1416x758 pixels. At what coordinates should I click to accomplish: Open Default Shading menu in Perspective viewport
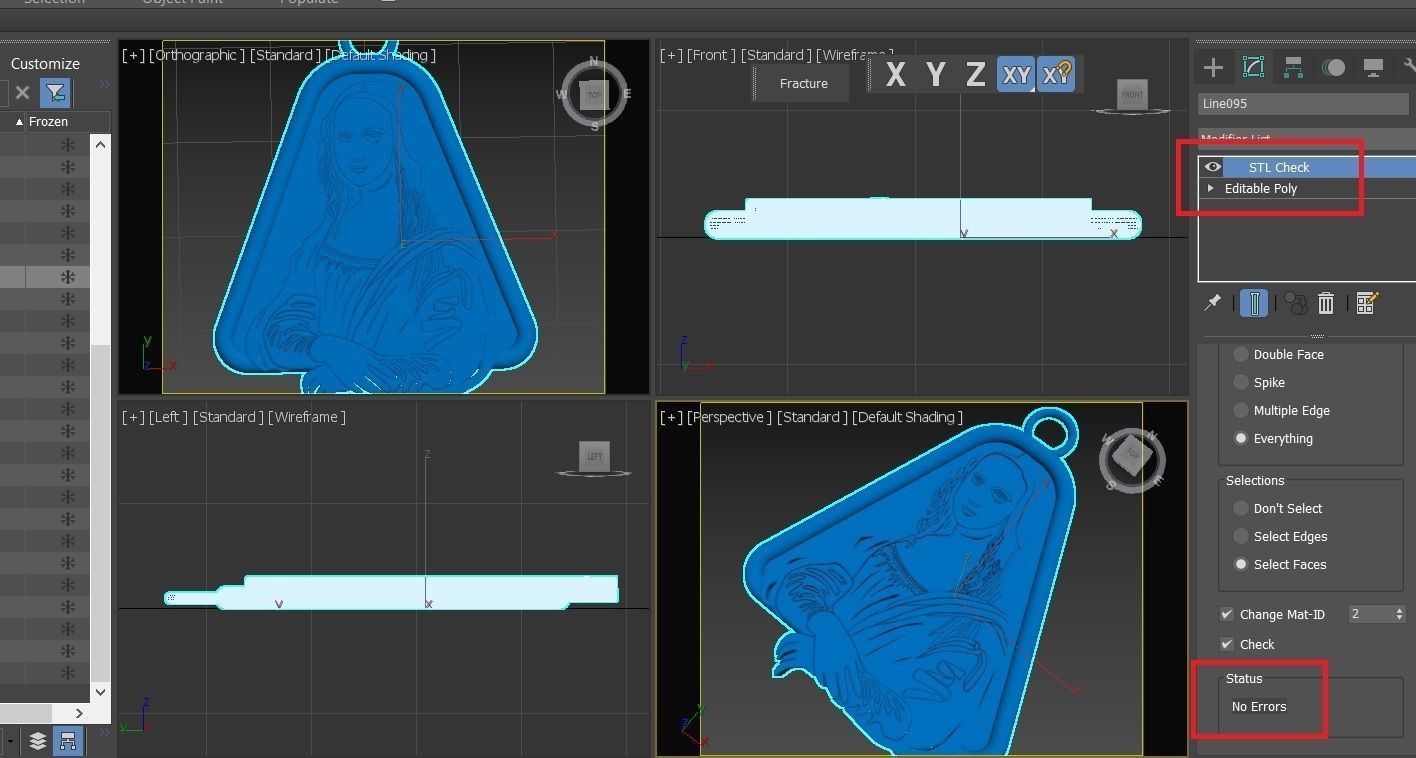click(x=908, y=417)
